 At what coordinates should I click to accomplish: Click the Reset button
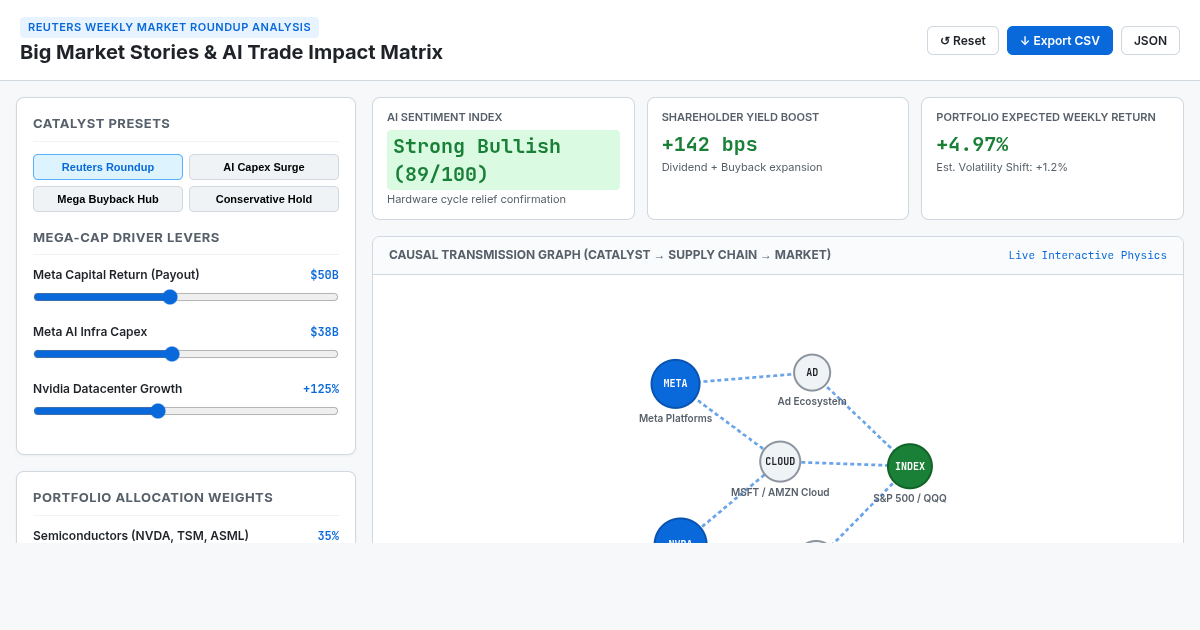963,41
